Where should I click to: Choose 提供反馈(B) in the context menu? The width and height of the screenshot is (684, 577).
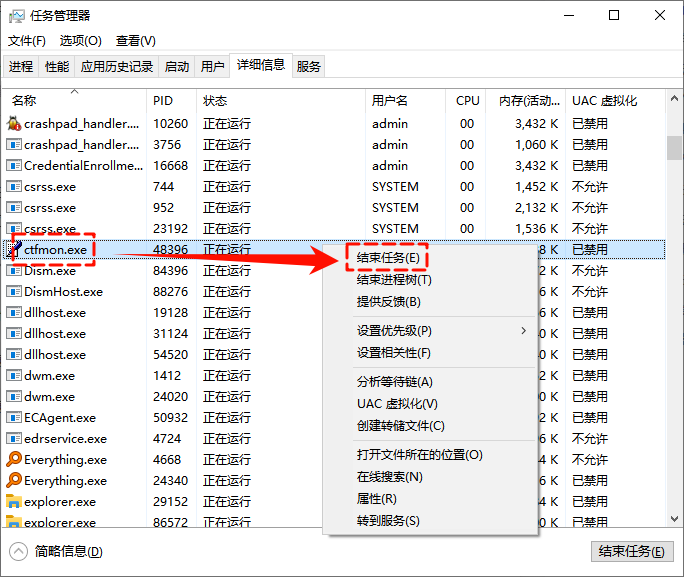[388, 302]
